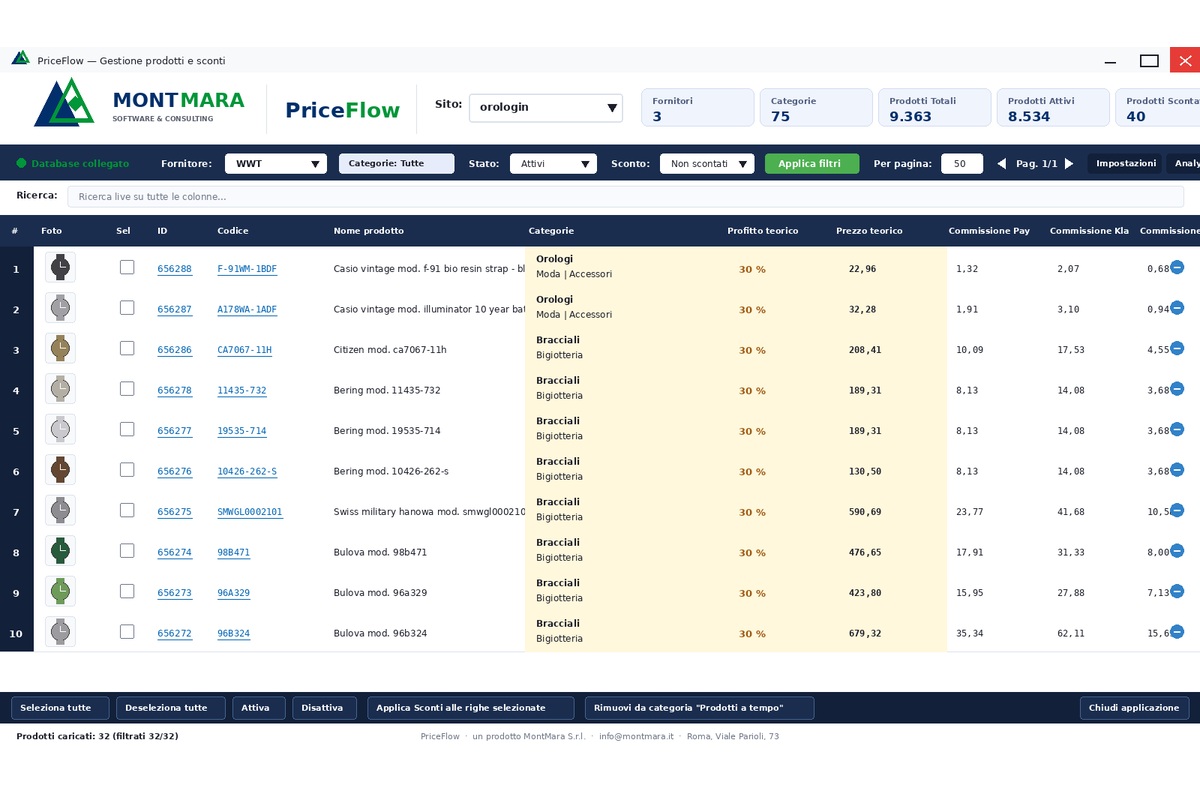Select checkbox for product 656277

click(x=127, y=429)
